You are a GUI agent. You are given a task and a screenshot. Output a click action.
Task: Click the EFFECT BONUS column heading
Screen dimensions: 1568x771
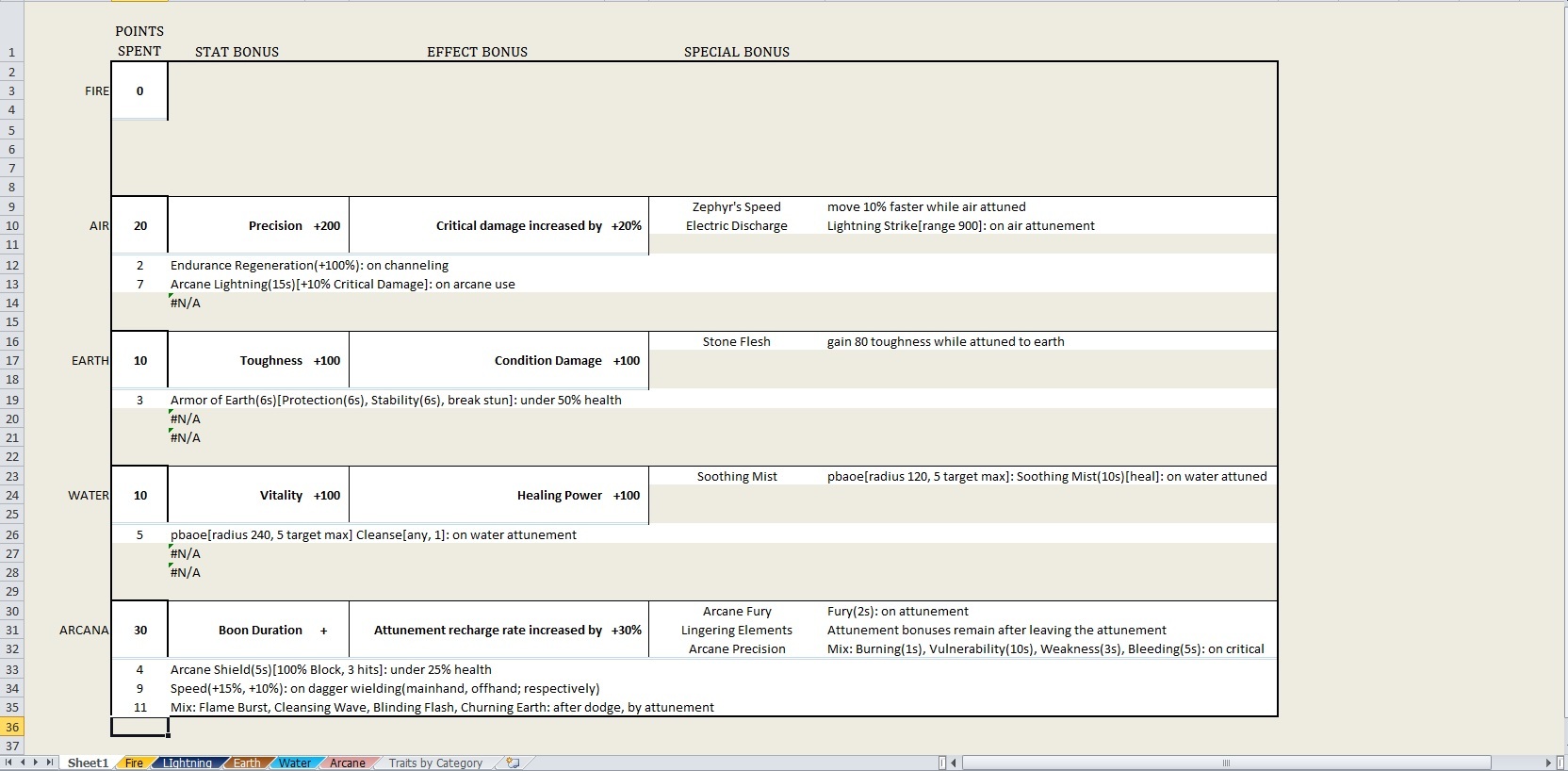pos(477,52)
